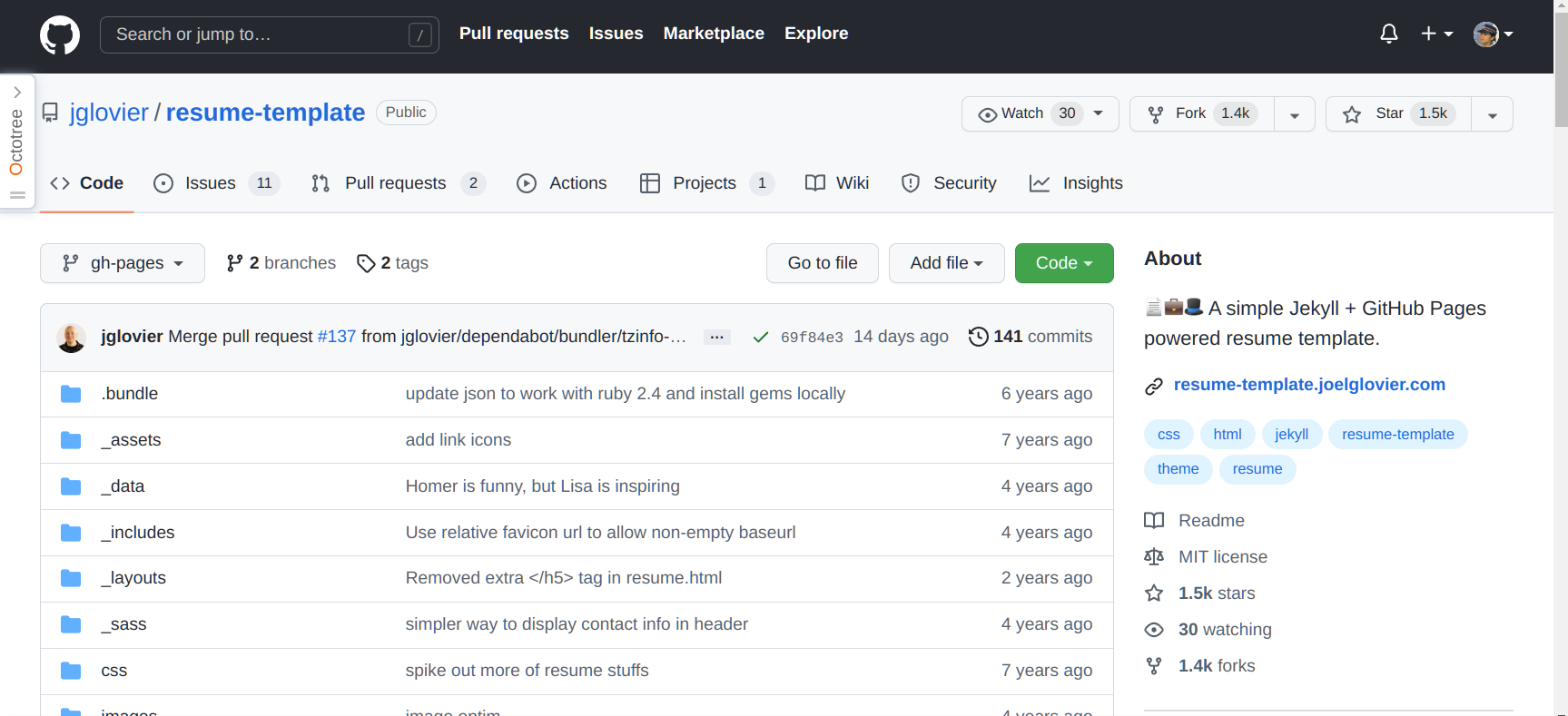Screen dimensions: 1568x716
Task: Open the Insights tab
Action: (x=1076, y=183)
